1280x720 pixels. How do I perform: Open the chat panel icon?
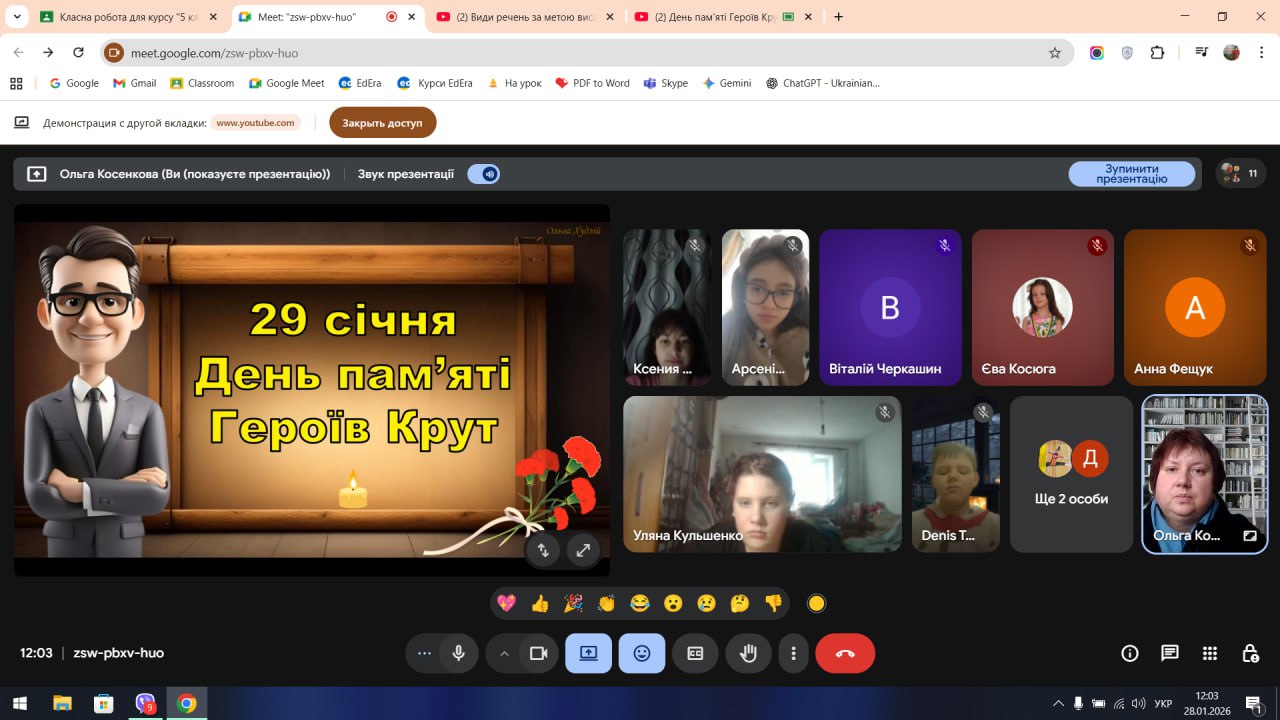[1169, 653]
